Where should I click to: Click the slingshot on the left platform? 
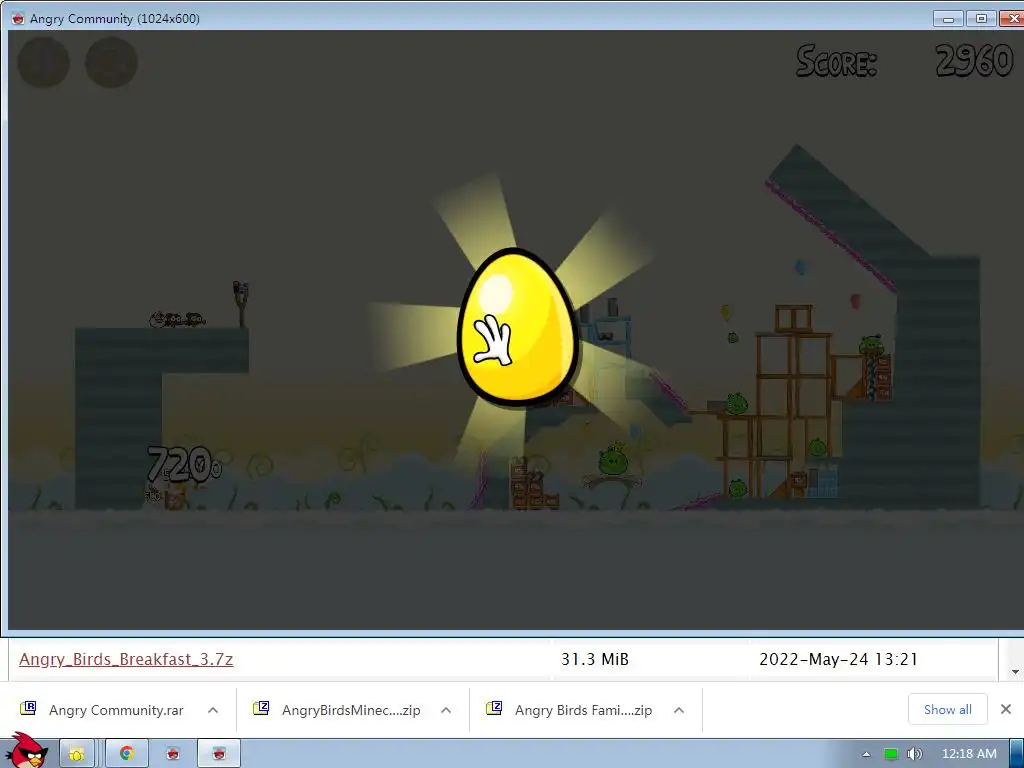click(241, 304)
